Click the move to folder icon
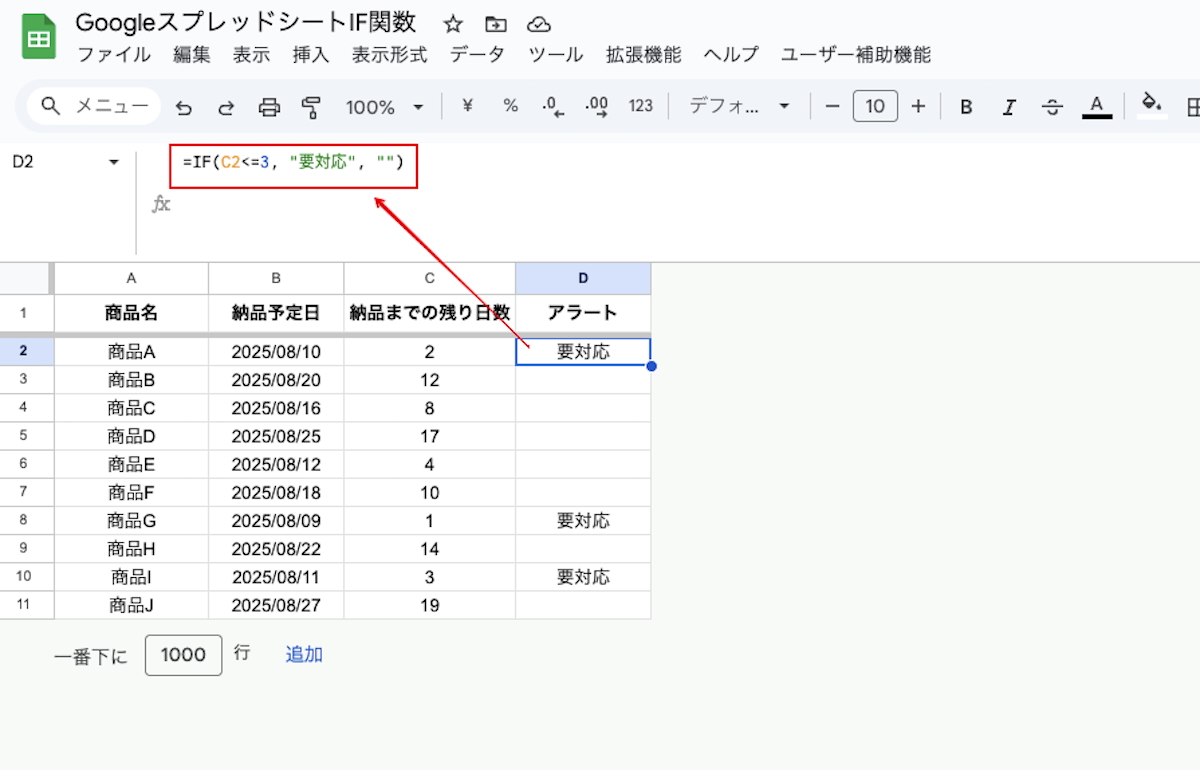Image resolution: width=1200 pixels, height=770 pixels. pyautogui.click(x=495, y=24)
